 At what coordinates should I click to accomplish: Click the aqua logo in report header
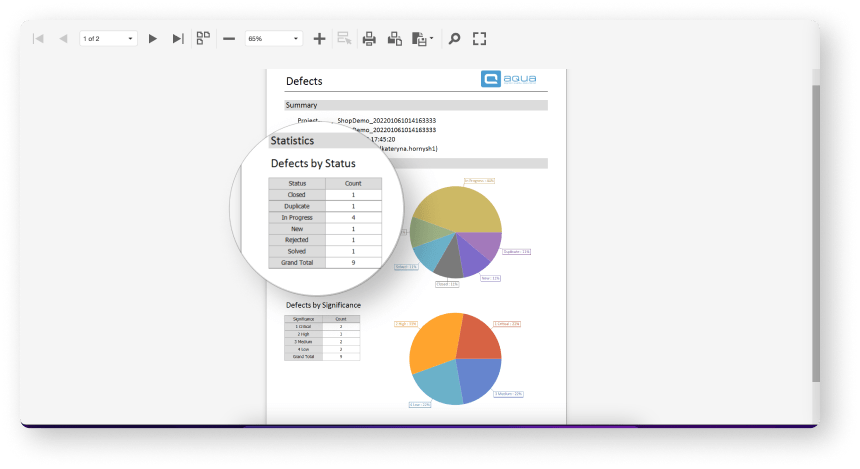[x=511, y=79]
